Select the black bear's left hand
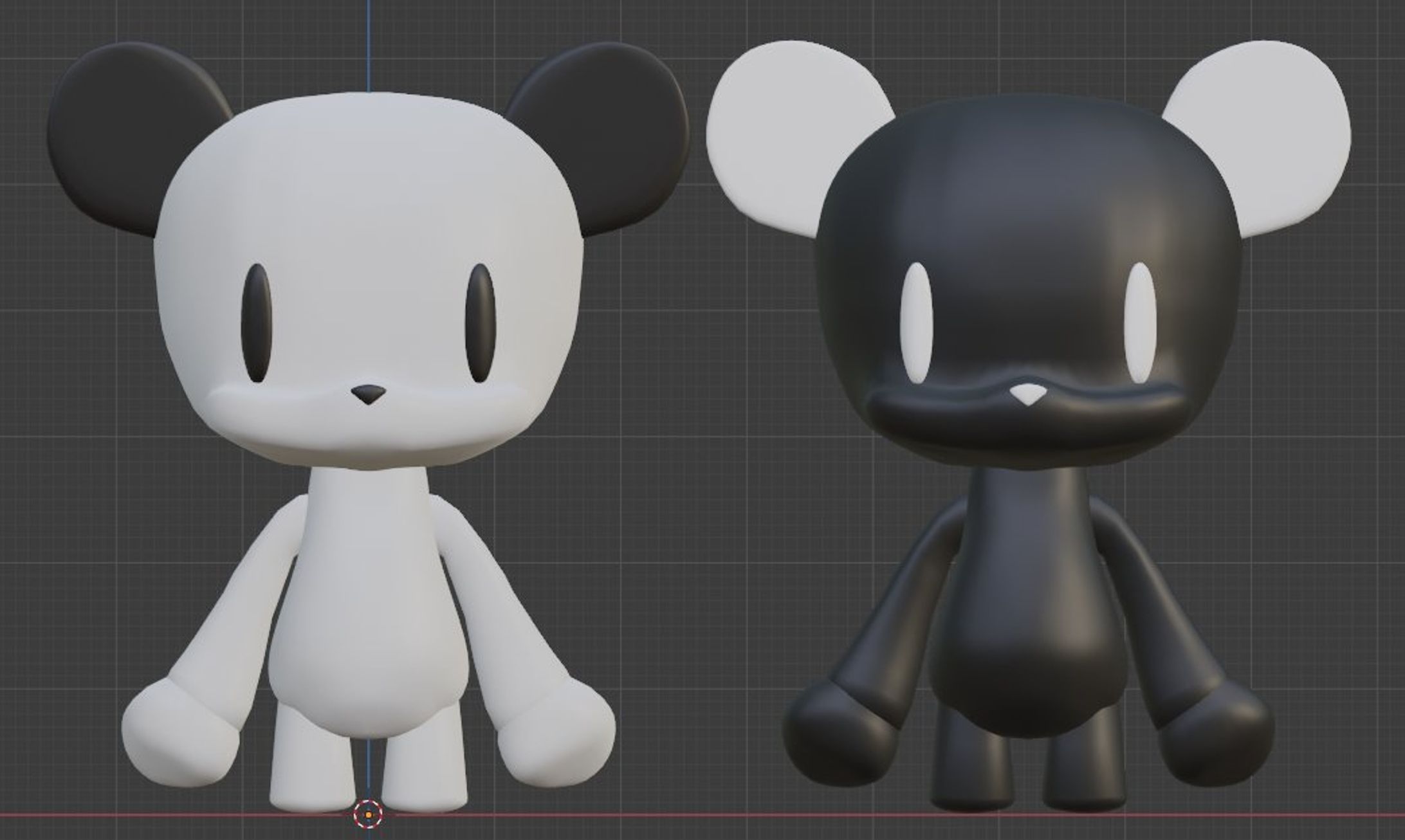The height and width of the screenshot is (840, 1405). (841, 733)
